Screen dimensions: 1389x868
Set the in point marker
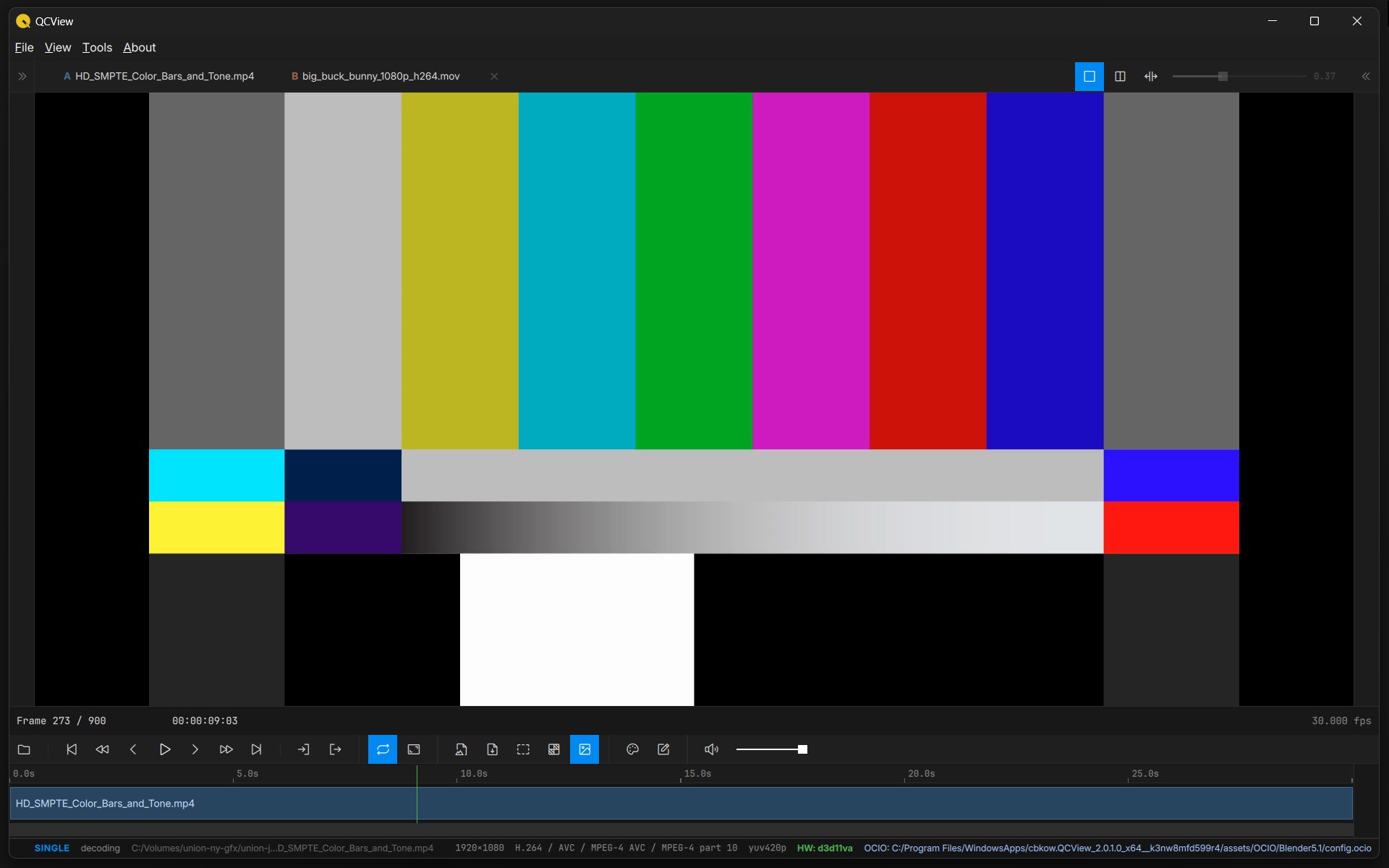(x=304, y=749)
